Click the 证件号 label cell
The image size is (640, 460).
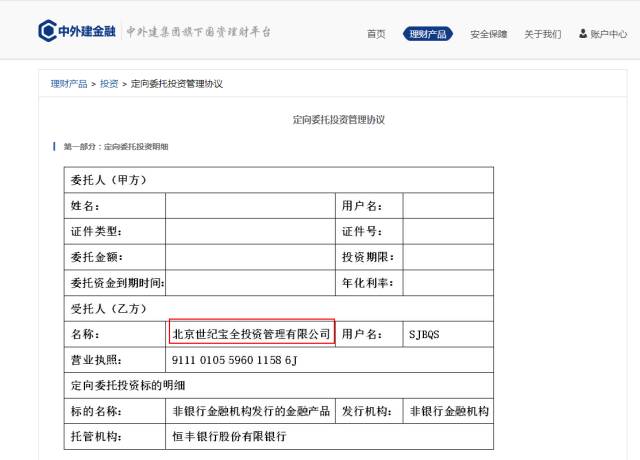pos(369,231)
